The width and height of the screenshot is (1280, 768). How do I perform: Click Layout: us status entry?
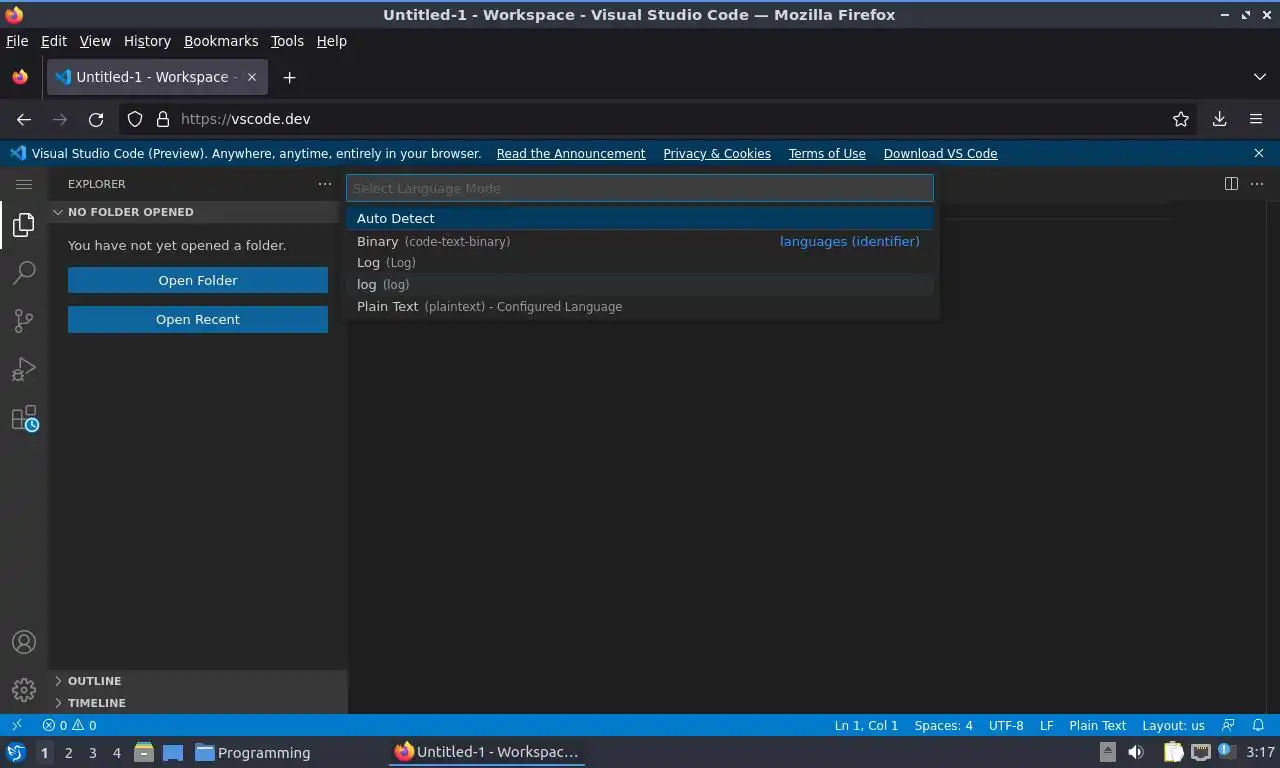(1173, 725)
